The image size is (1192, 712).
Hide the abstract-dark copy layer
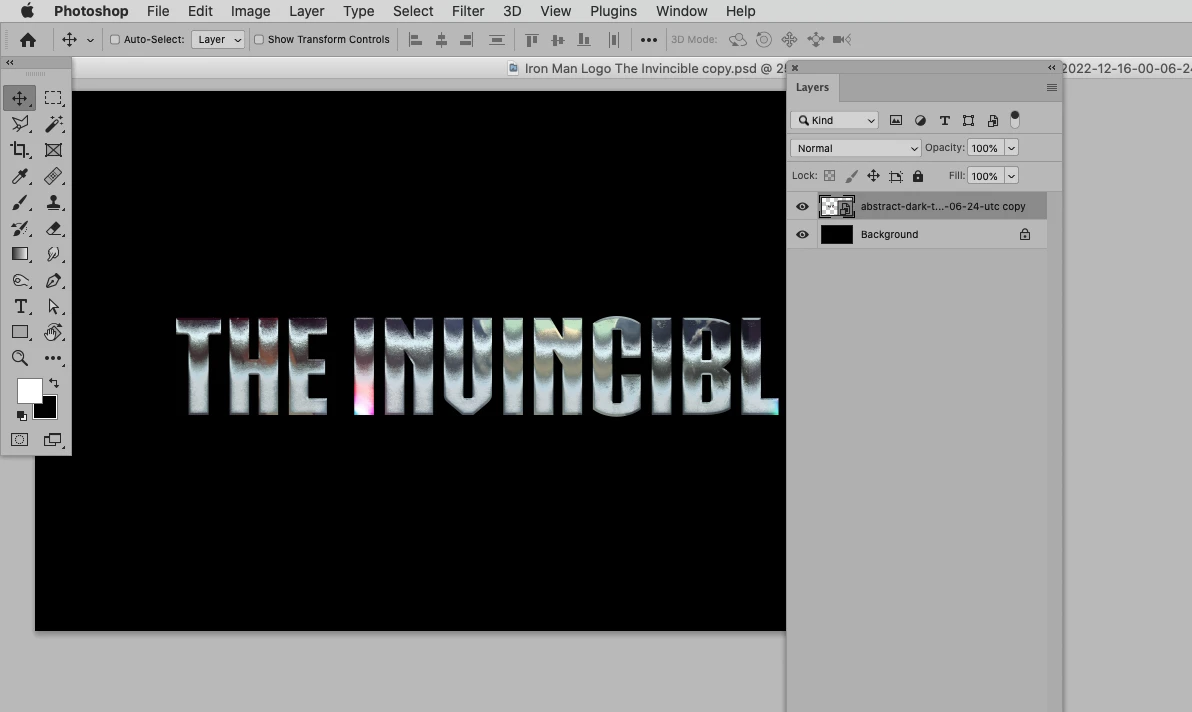(x=802, y=207)
